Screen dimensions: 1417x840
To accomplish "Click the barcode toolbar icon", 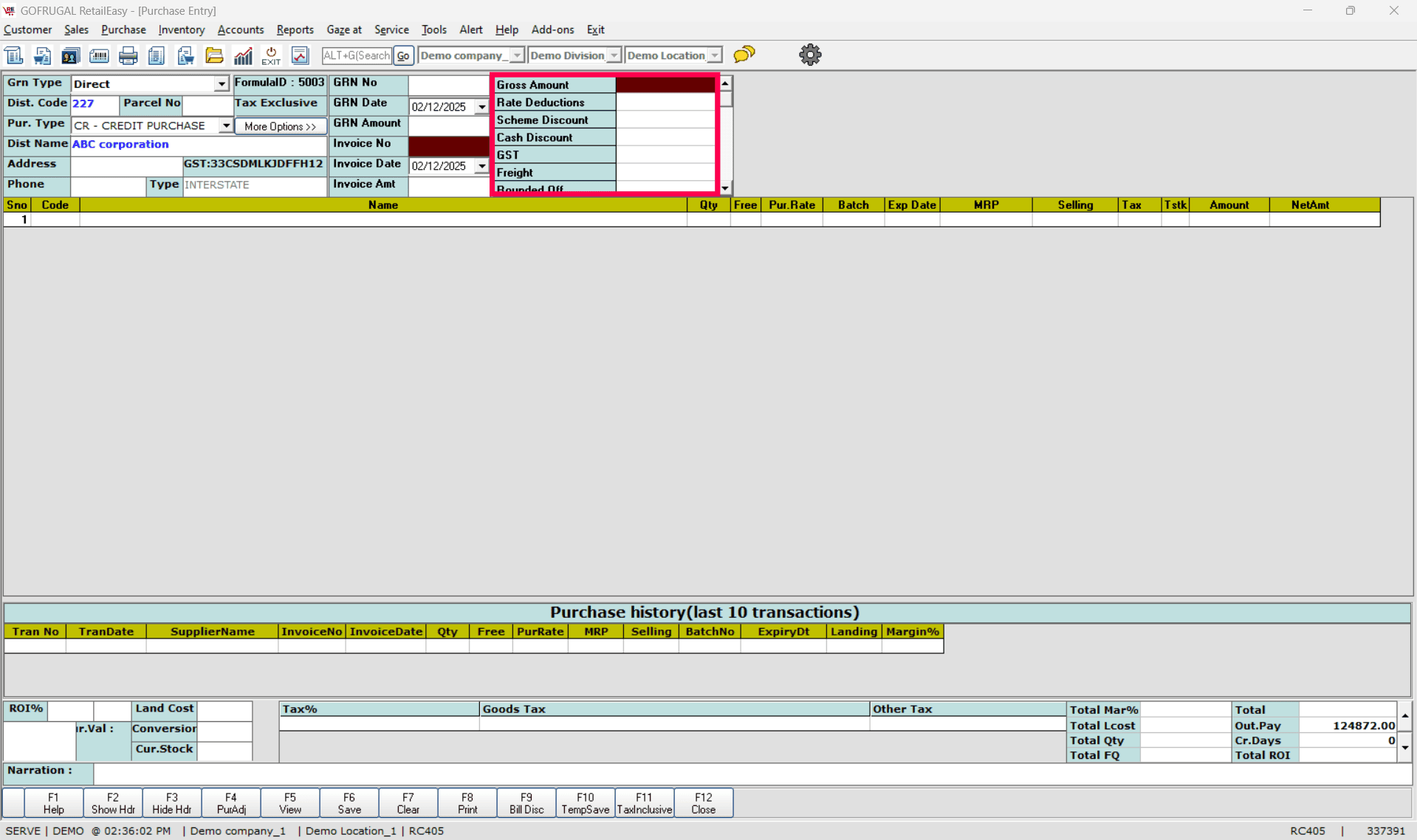I will click(x=99, y=55).
